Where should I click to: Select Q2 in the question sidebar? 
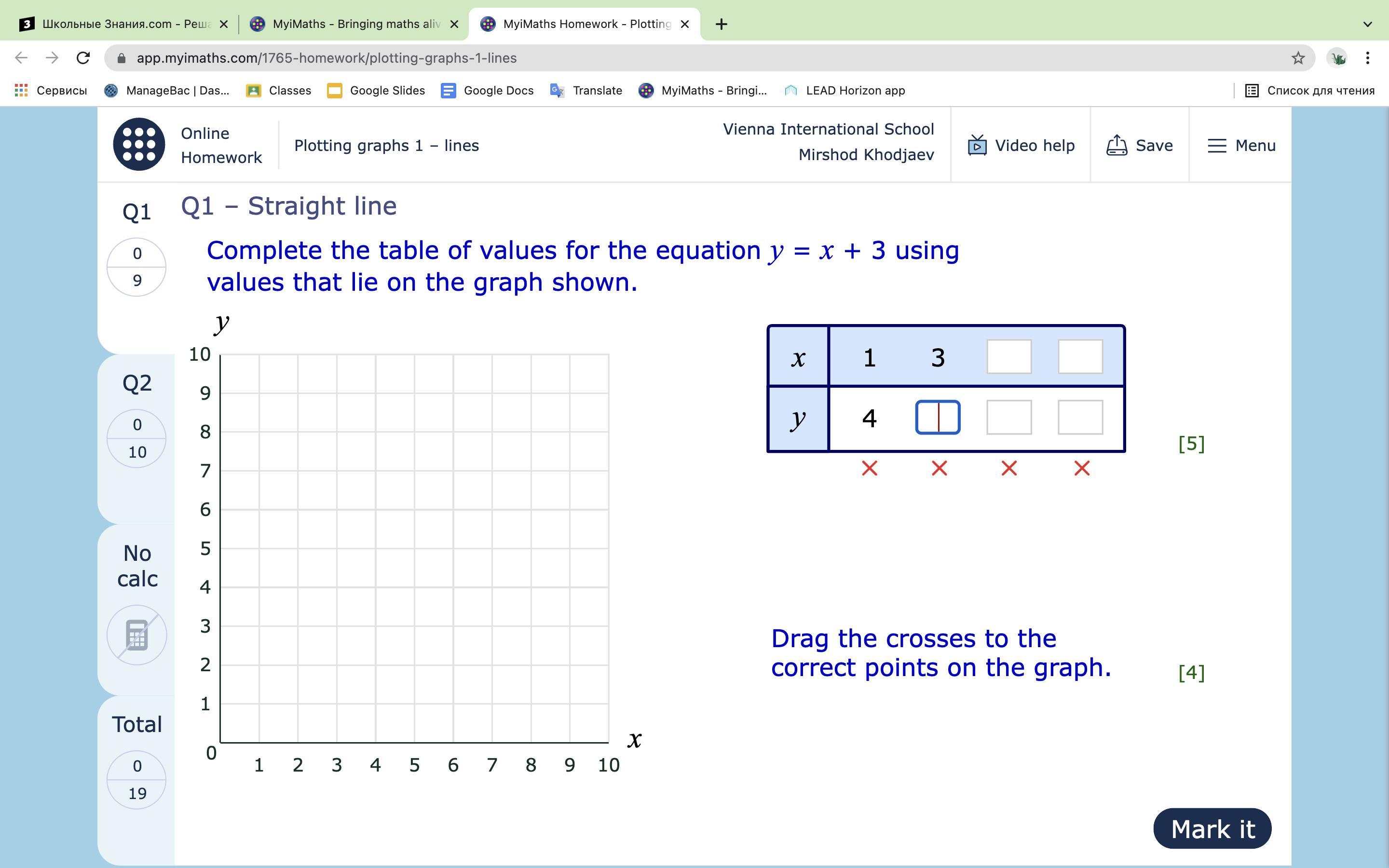click(x=136, y=383)
